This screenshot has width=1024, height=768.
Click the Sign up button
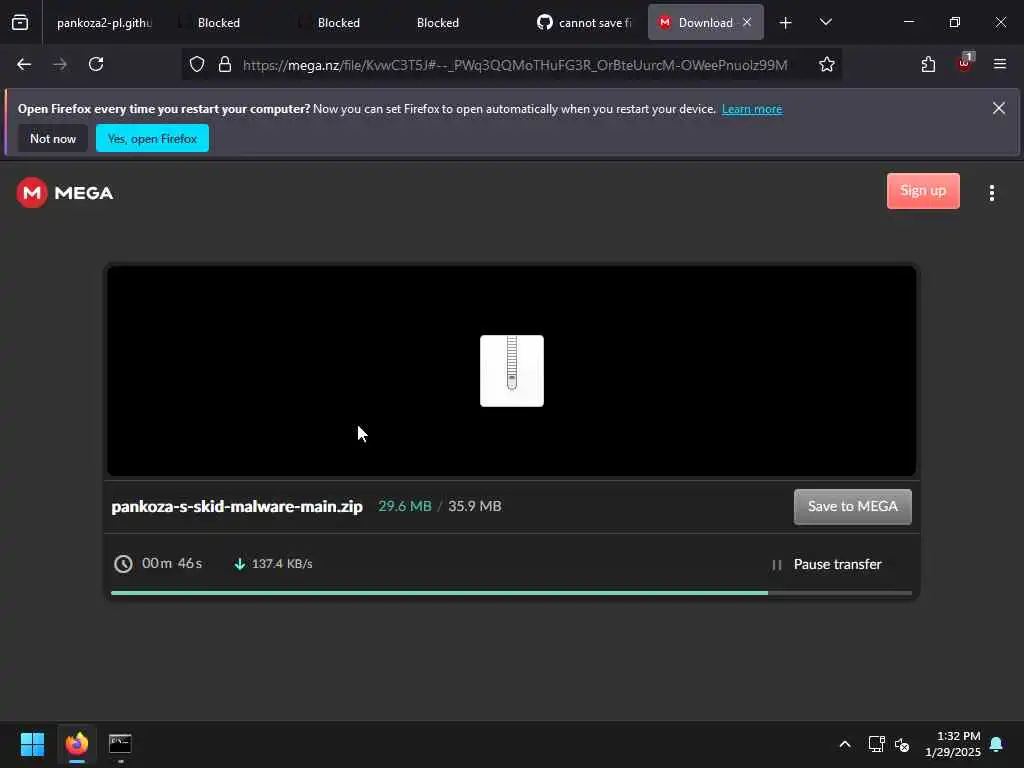click(x=923, y=191)
